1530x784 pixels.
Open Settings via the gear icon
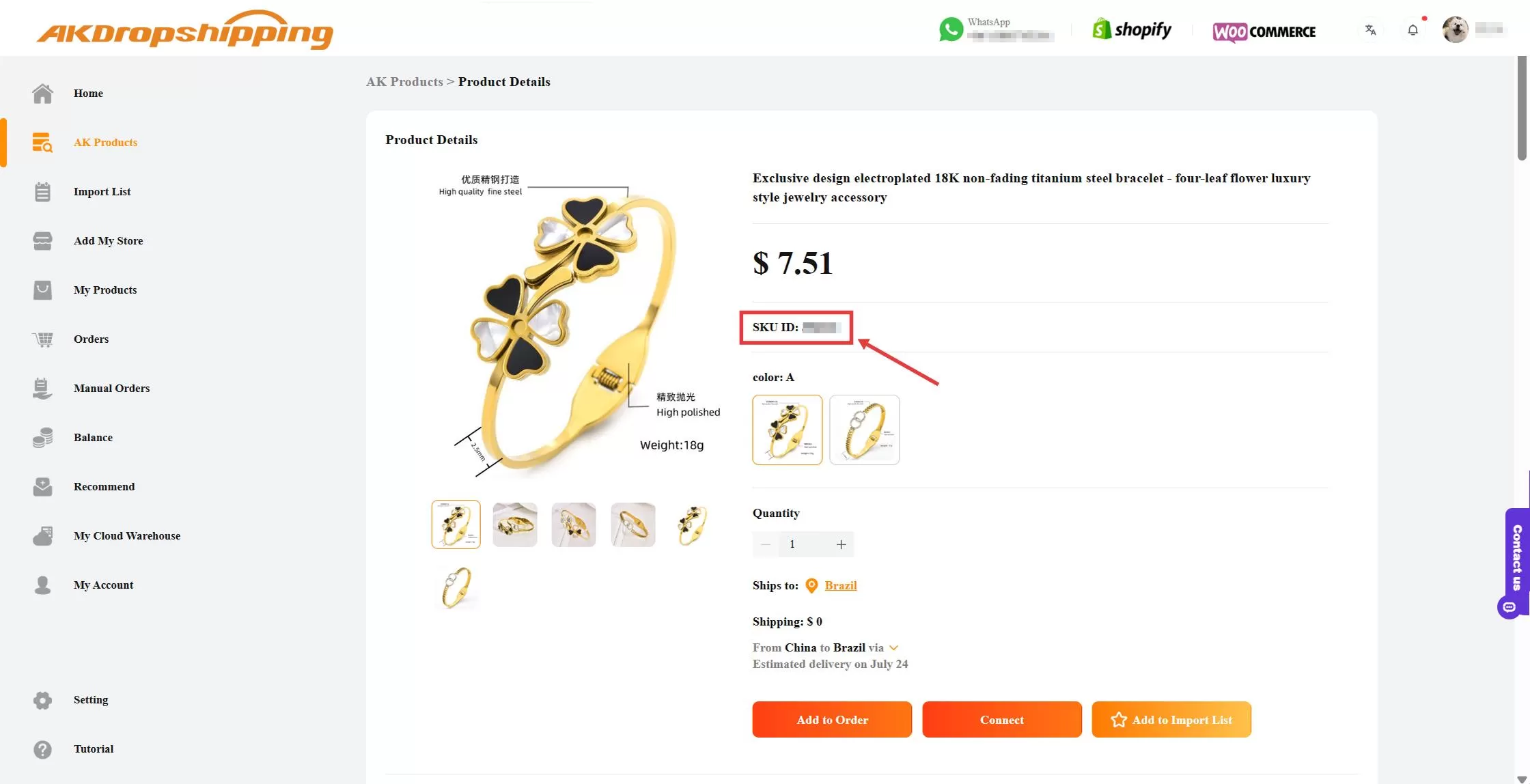coord(42,700)
